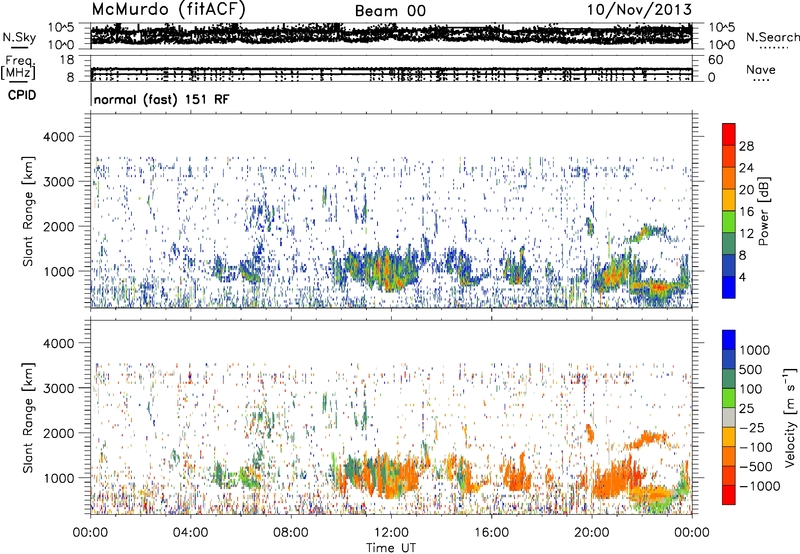Click the 'Velocity [m s⁻¹]' colorbar label
The image size is (800, 554).
coord(790,416)
